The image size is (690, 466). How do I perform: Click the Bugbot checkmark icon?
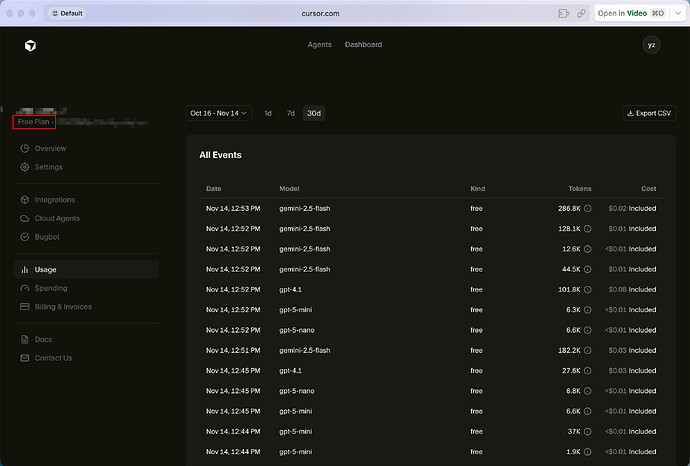click(25, 237)
